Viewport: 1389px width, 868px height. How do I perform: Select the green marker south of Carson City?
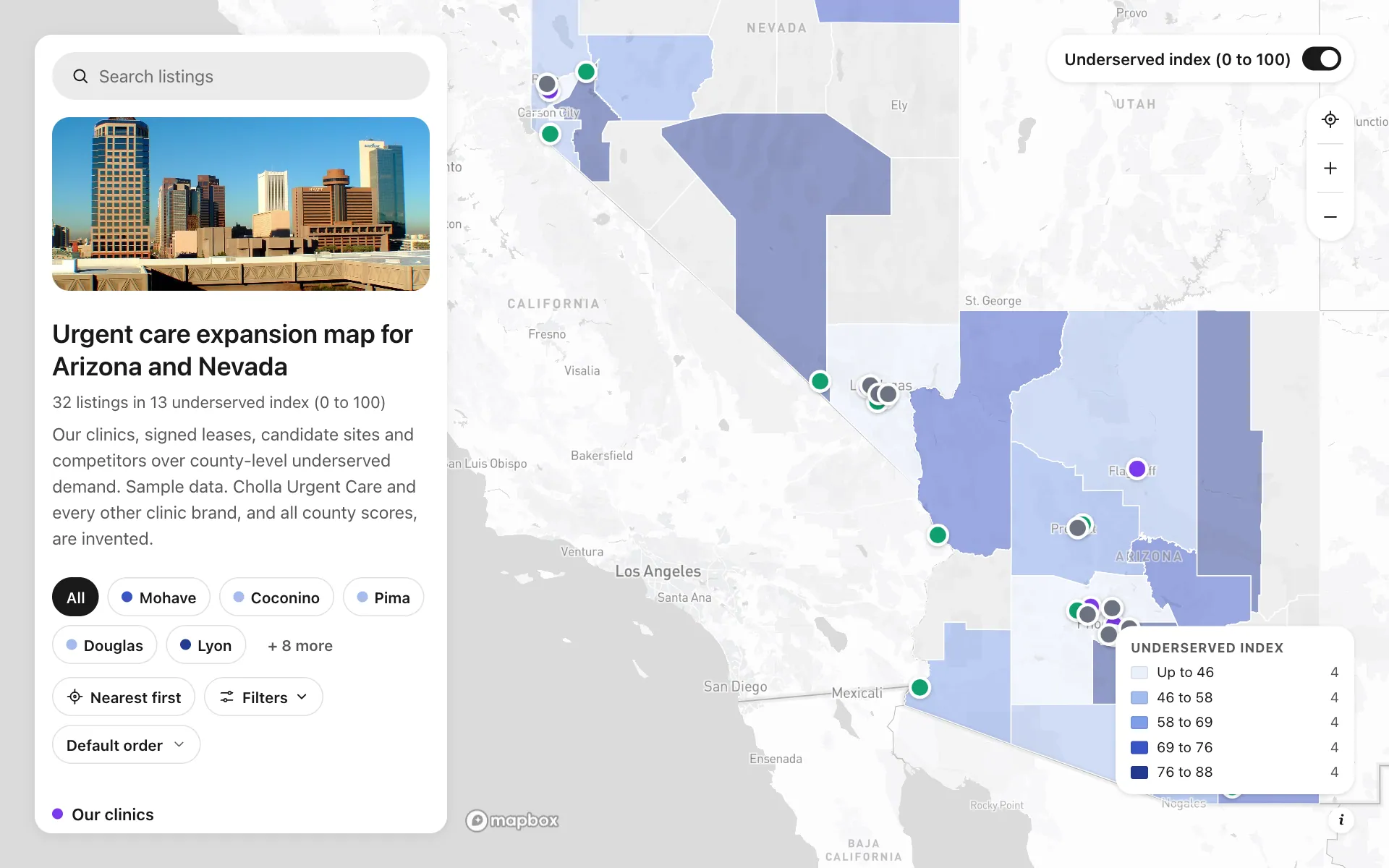550,134
